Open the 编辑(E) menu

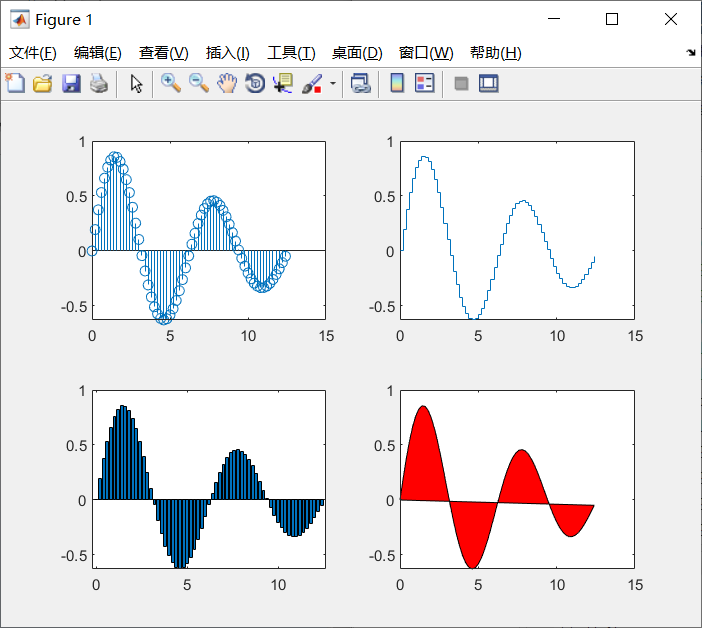[98, 53]
